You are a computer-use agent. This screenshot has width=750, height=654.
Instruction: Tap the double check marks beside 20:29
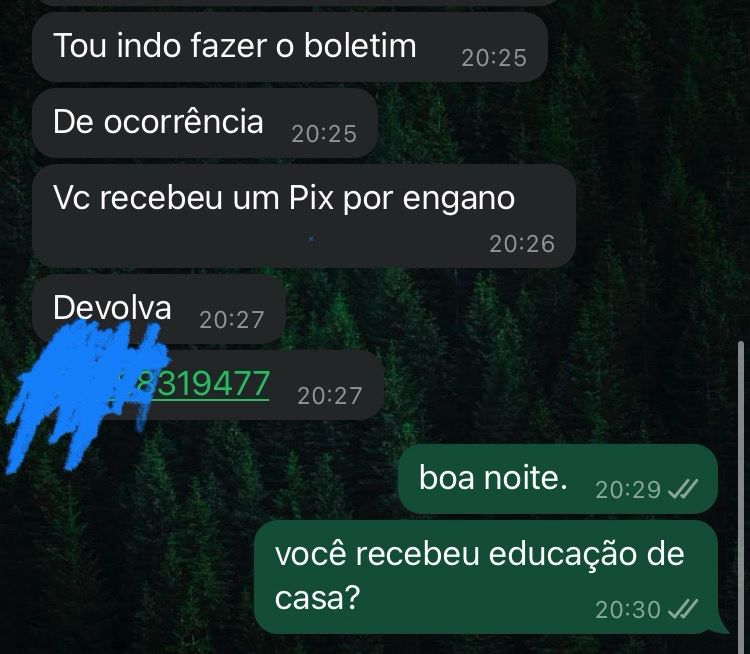point(683,489)
